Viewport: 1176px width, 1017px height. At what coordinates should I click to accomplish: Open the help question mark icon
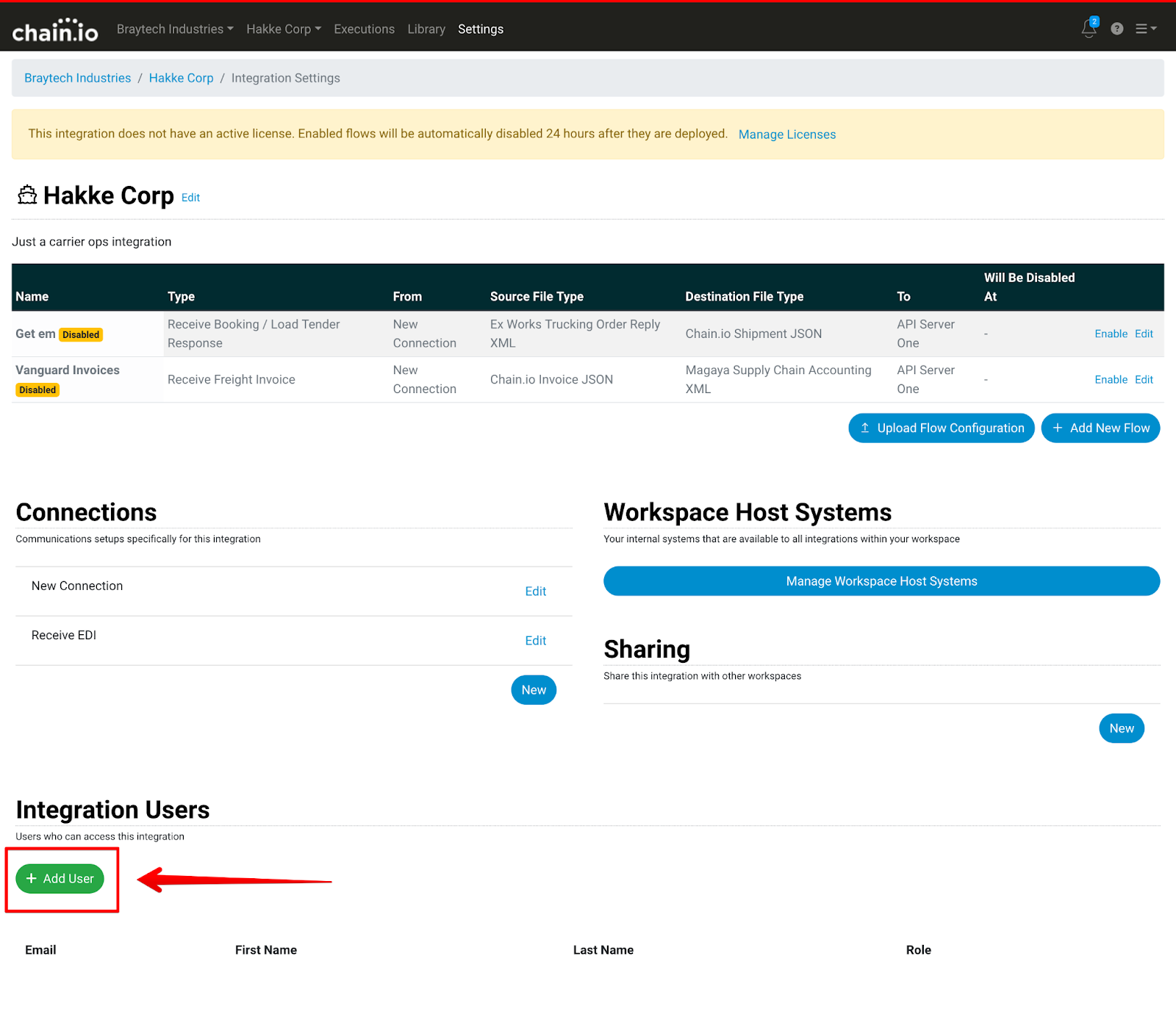coord(1117,29)
